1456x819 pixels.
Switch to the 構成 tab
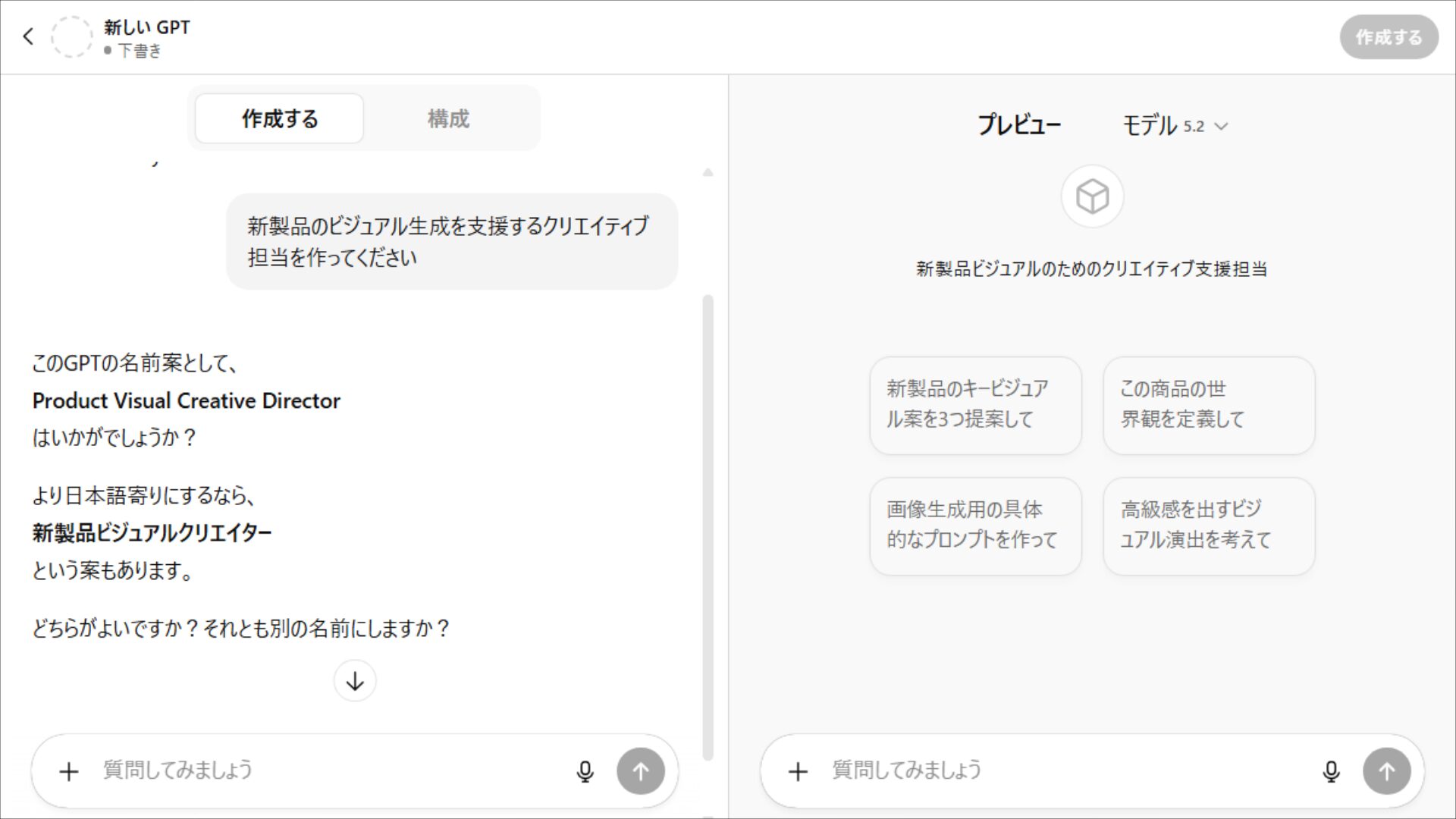tap(449, 118)
